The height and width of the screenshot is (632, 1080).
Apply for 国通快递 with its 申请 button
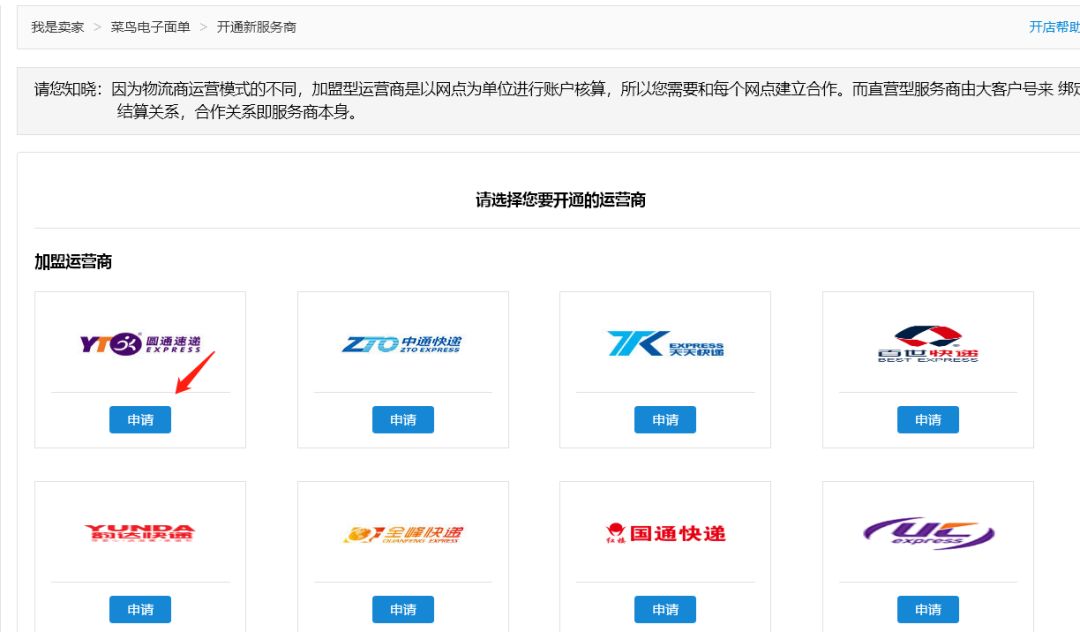[665, 609]
